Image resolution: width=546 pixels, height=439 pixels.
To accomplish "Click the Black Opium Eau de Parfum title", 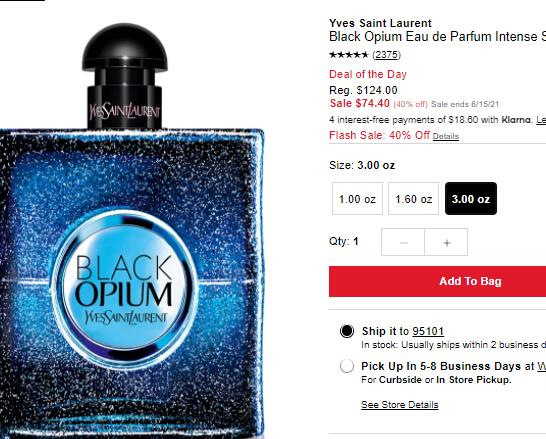I will [437, 37].
